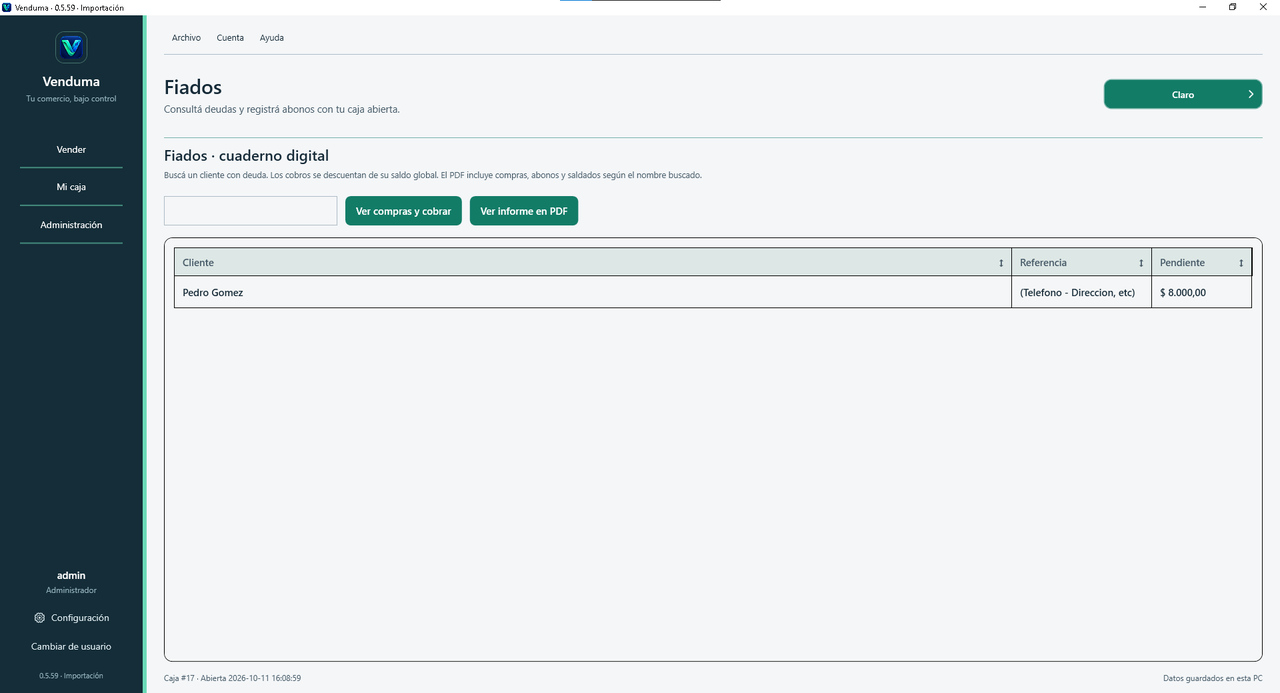Screen dimensions: 1280x693
Task: Sort the table by Cliente column arrows
Action: (1001, 263)
